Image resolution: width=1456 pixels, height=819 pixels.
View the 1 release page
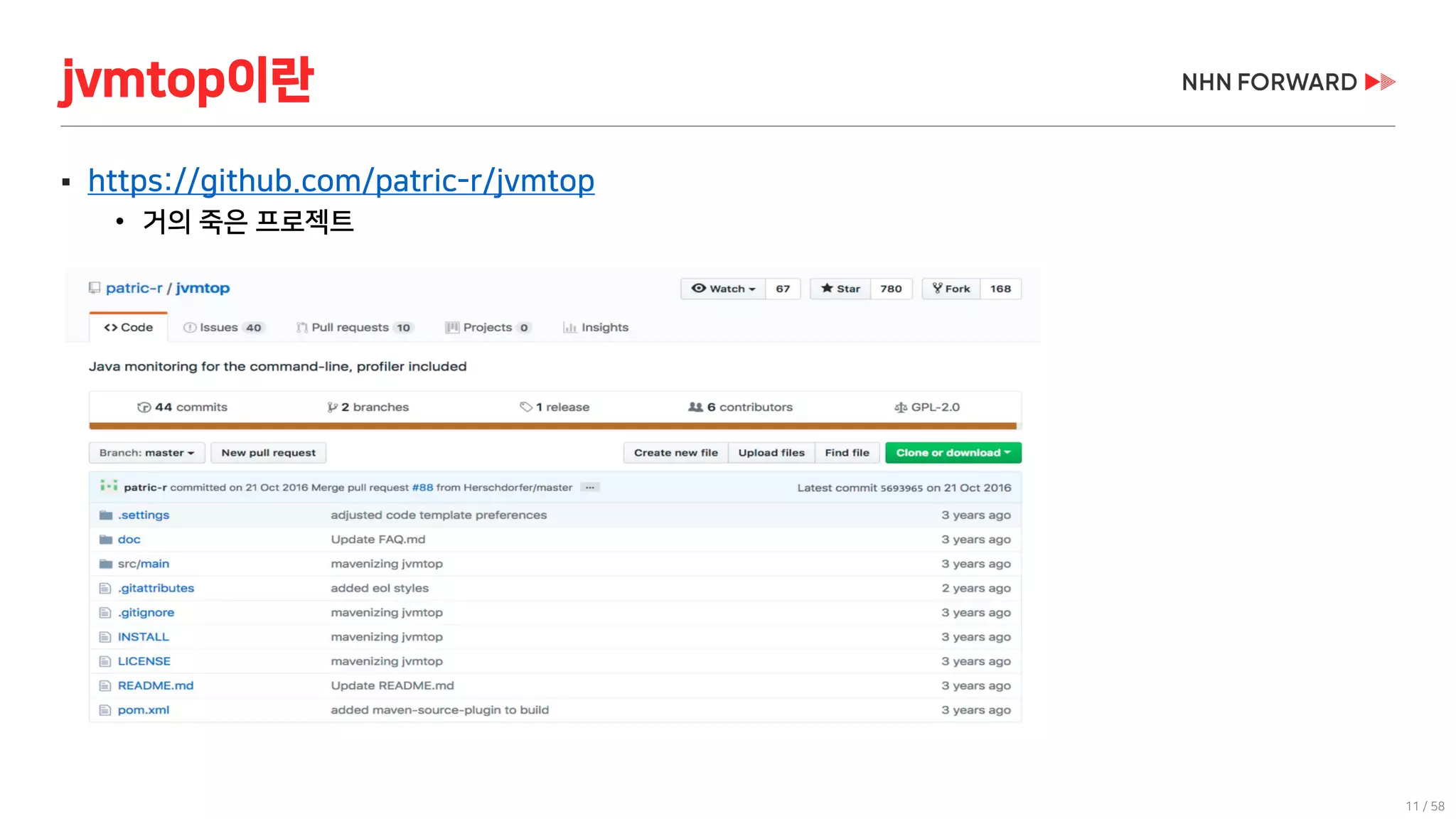tap(555, 407)
